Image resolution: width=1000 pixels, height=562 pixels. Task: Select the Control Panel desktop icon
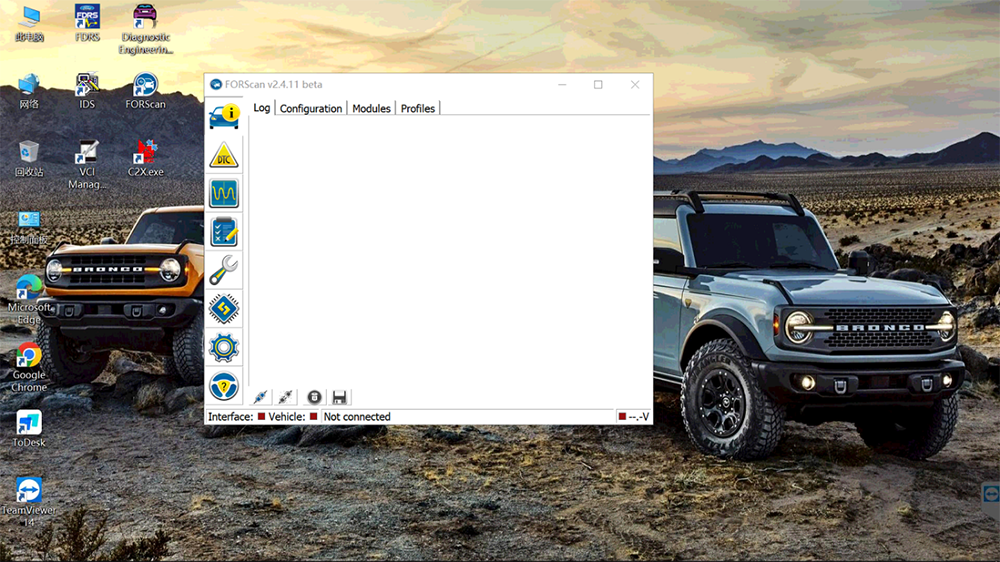pyautogui.click(x=29, y=228)
